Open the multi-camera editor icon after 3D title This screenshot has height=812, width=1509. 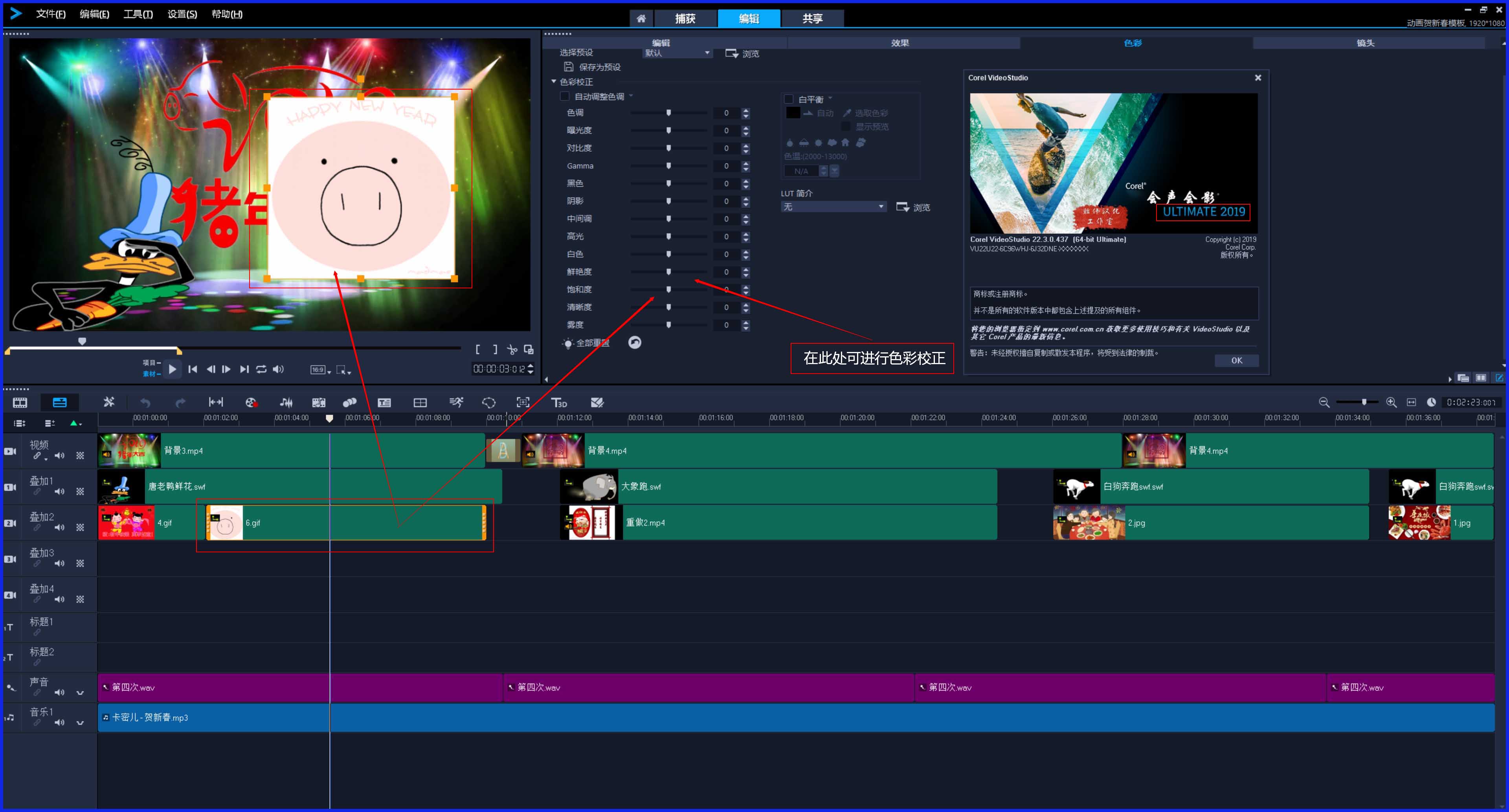pos(597,403)
